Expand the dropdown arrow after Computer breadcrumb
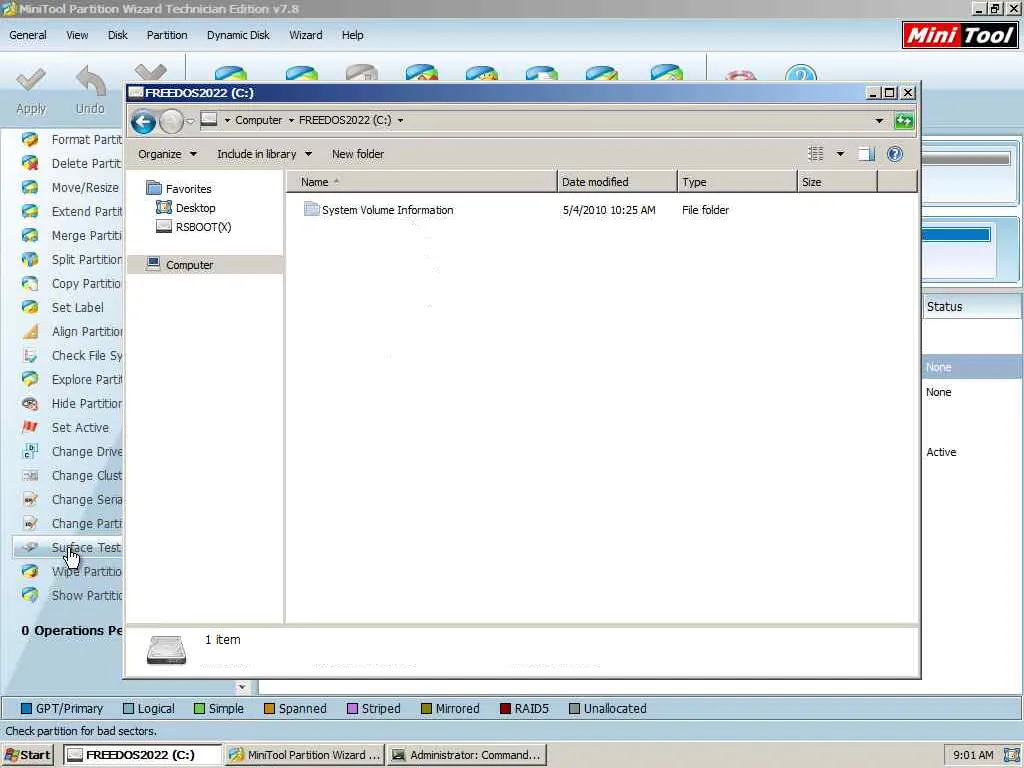1024x768 pixels. [291, 120]
